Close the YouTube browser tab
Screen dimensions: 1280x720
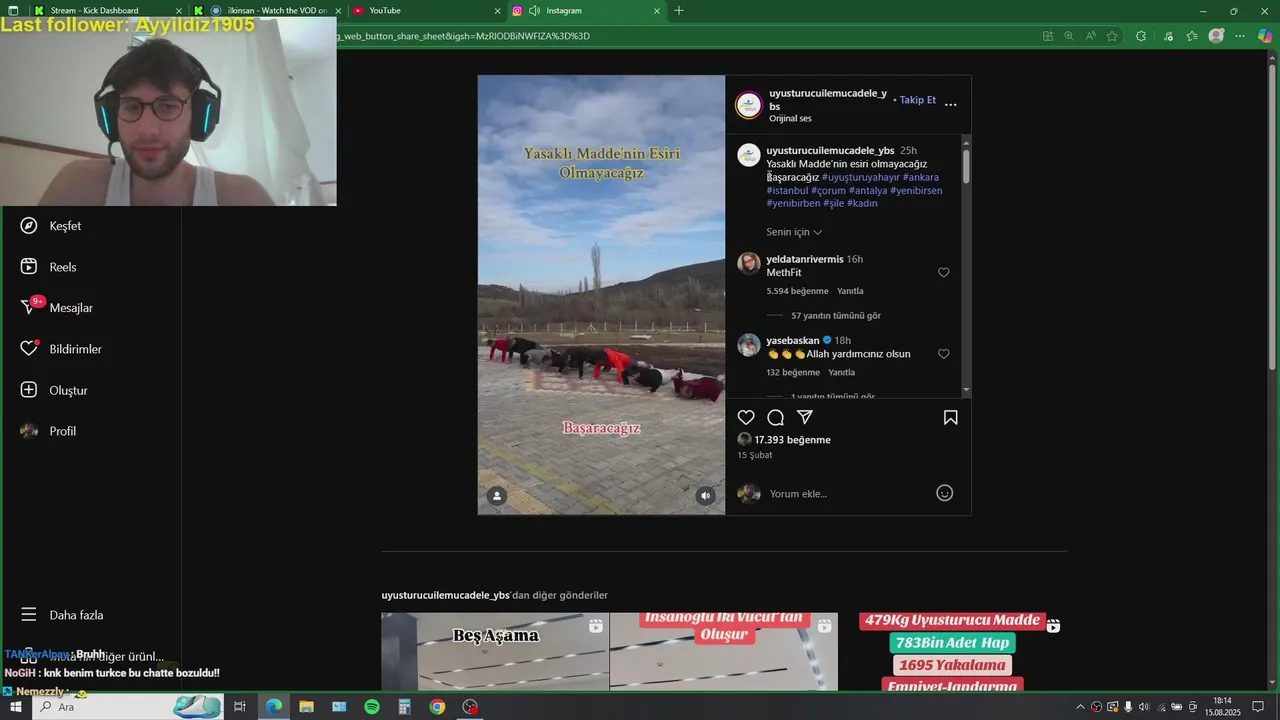[497, 10]
